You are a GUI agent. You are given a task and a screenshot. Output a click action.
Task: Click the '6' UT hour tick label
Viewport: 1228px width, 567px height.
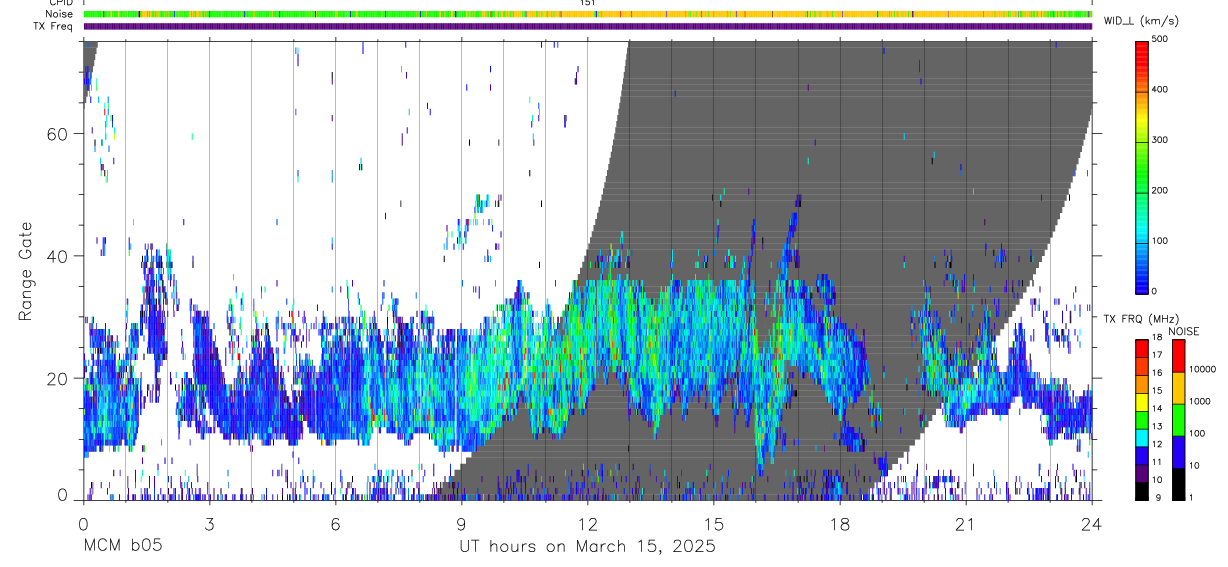coord(336,524)
